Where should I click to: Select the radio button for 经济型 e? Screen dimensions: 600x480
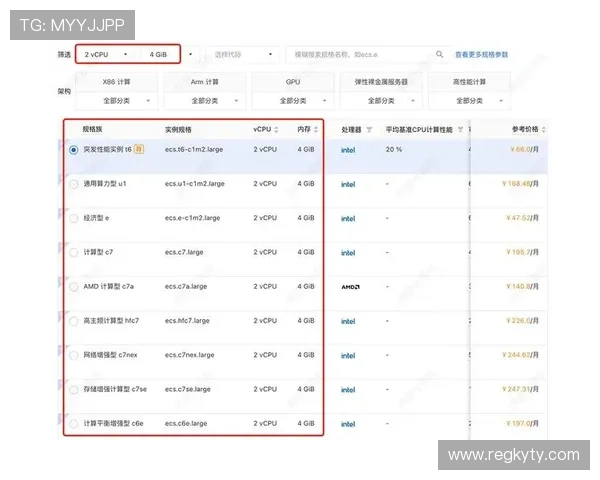coord(73,219)
